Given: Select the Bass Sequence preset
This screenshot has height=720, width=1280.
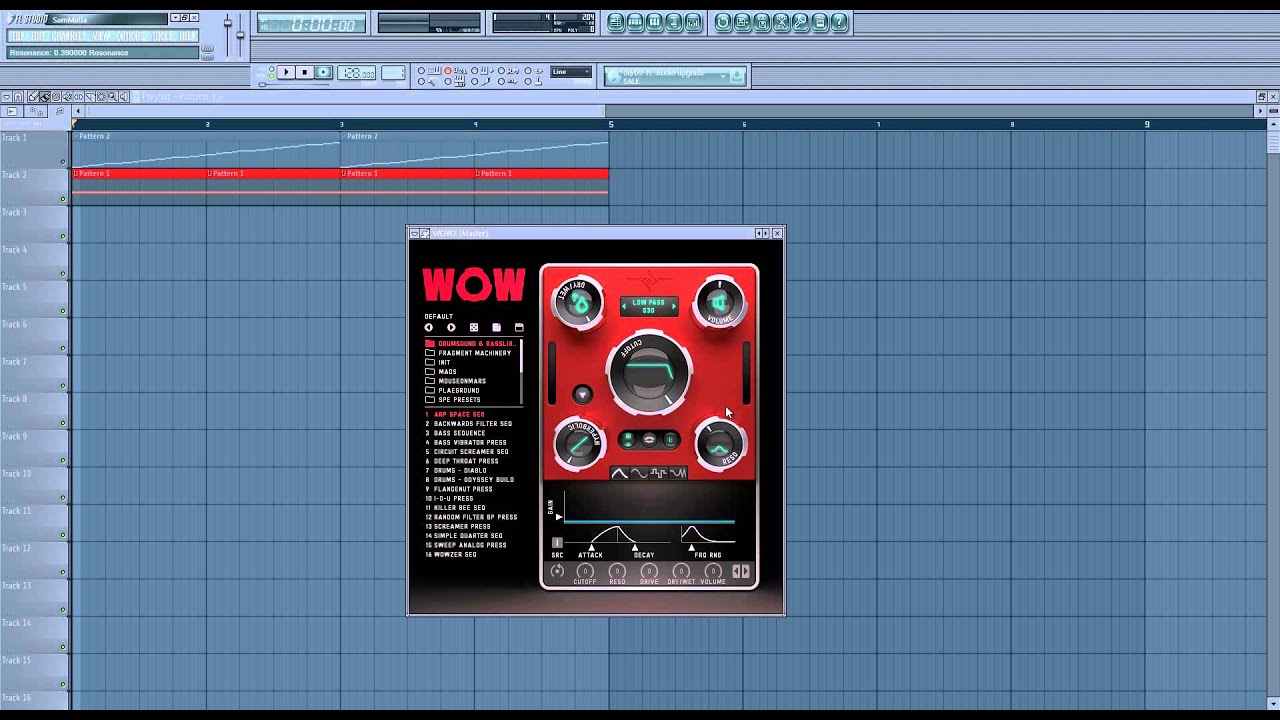Looking at the screenshot, I should tap(458, 433).
